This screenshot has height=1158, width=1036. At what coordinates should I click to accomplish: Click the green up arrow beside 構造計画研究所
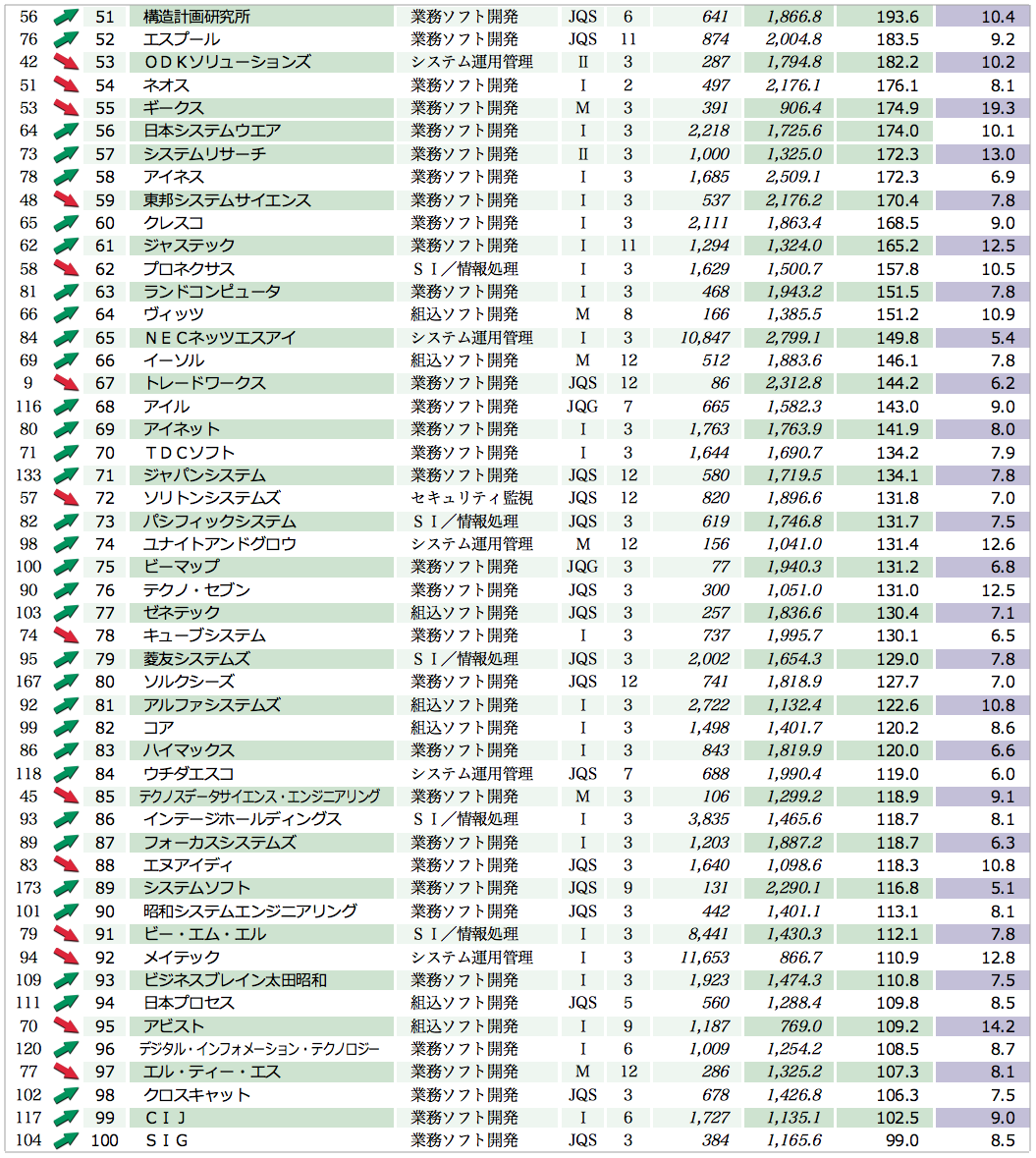[x=66, y=17]
